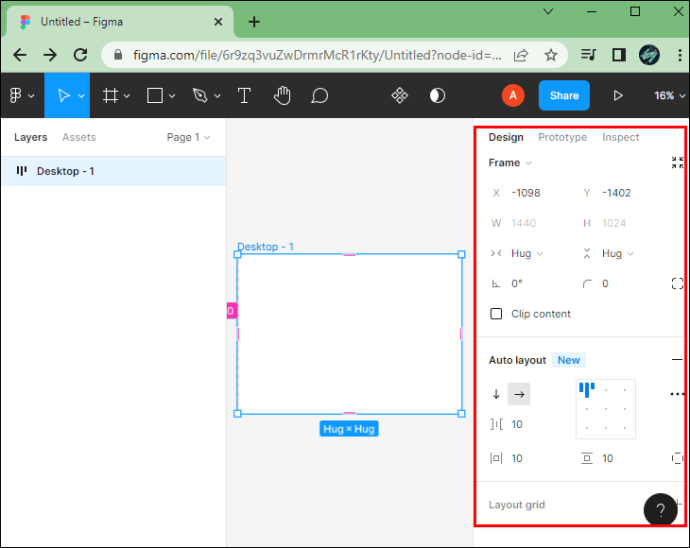The image size is (690, 548).
Task: Click the horizontal padding field
Action: pyautogui.click(x=517, y=458)
